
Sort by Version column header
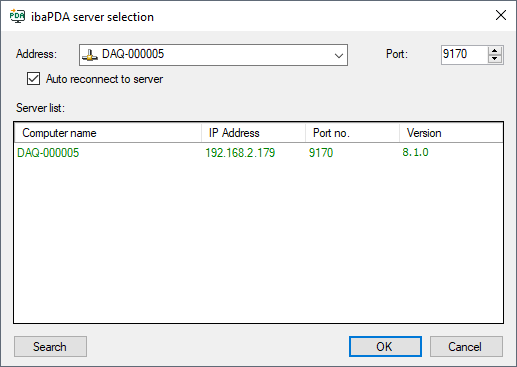(451, 133)
